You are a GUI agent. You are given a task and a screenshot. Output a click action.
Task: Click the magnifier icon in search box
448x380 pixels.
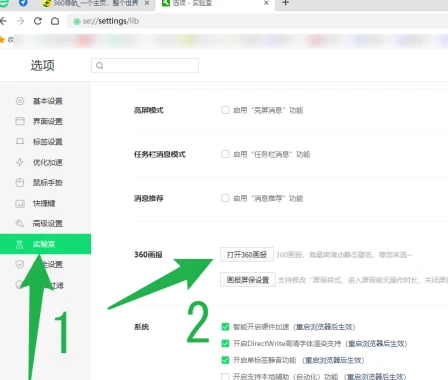click(100, 66)
